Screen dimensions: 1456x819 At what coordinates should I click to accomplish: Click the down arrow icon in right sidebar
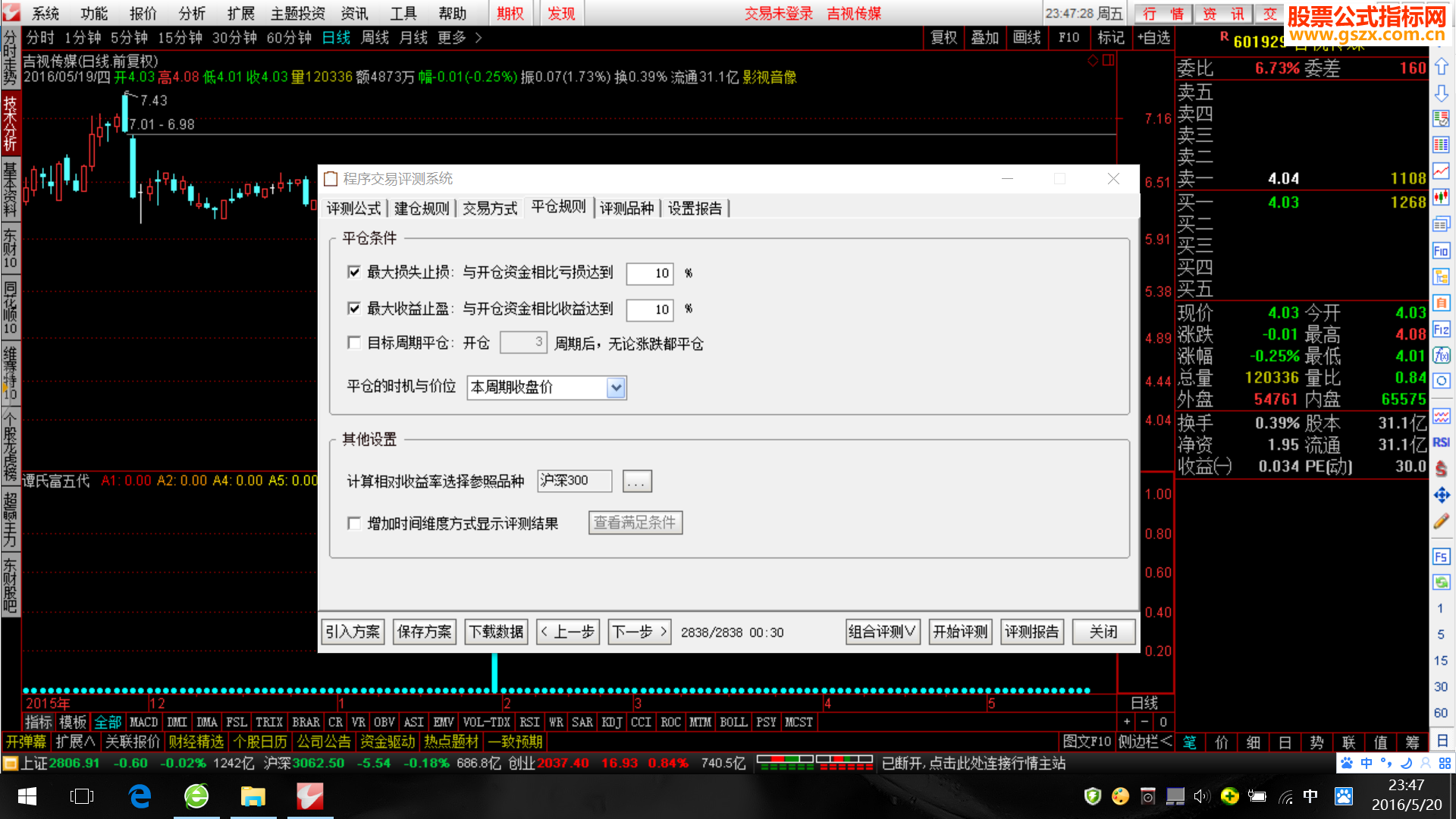pos(1441,93)
